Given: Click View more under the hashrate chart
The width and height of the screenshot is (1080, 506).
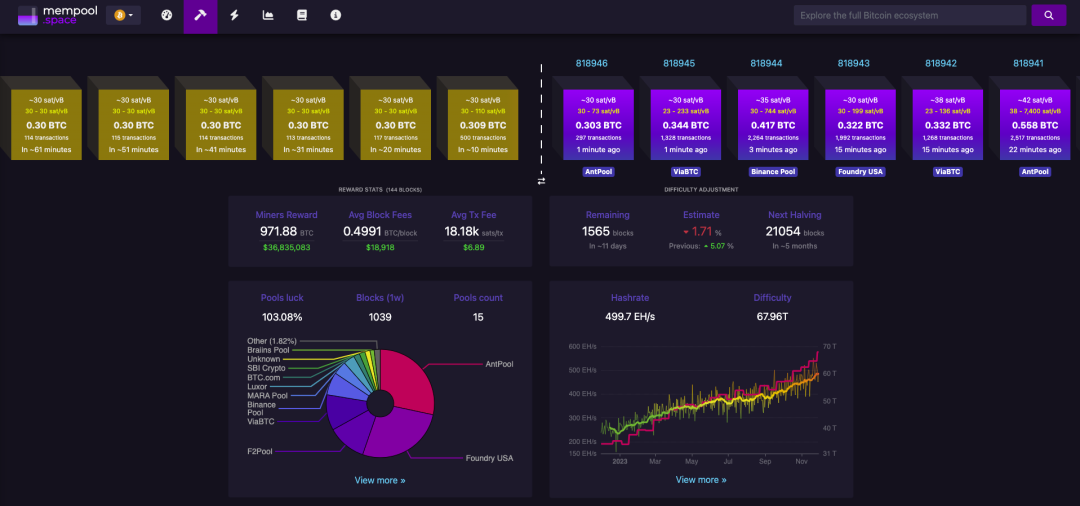Looking at the screenshot, I should coord(701,480).
